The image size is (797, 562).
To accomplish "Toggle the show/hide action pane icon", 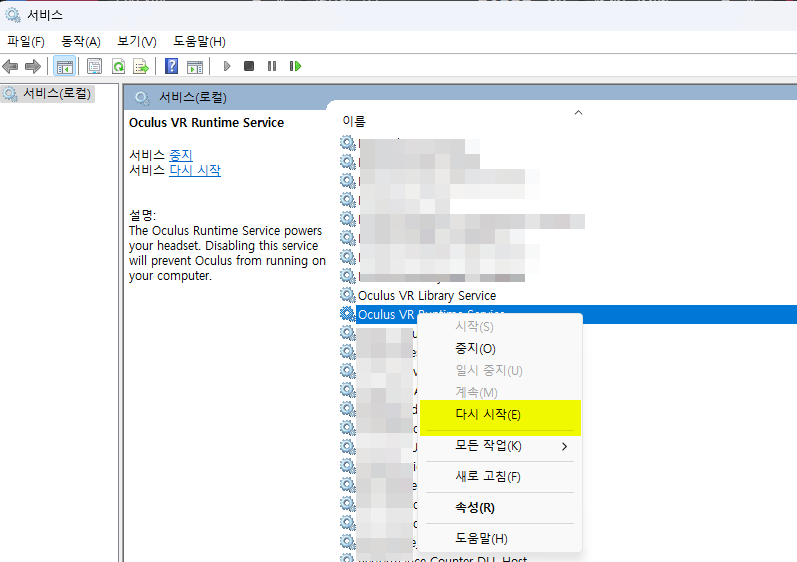I will click(195, 66).
